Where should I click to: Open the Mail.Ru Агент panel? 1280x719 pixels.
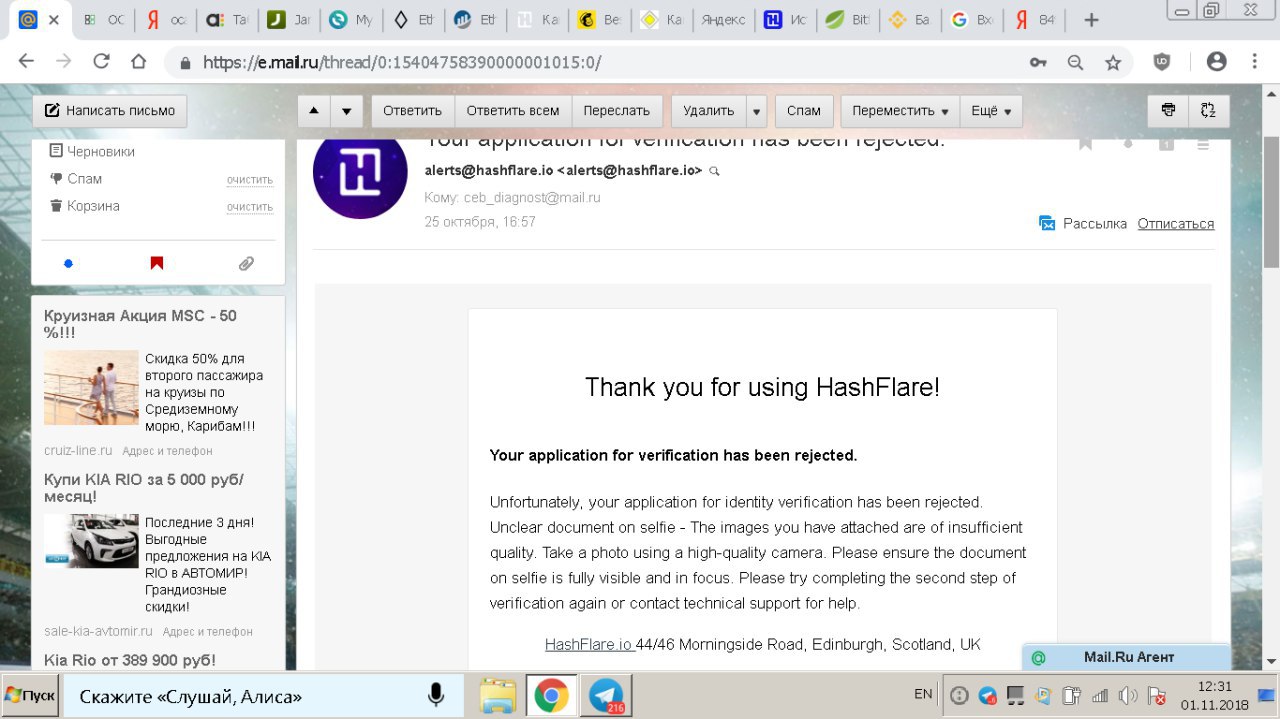click(x=1127, y=657)
